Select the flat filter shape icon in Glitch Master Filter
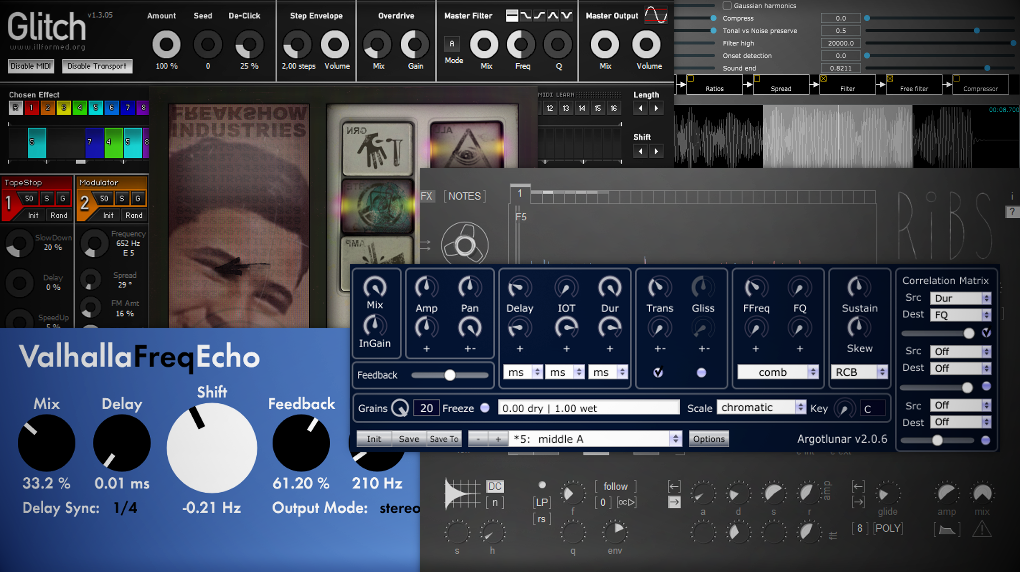This screenshot has height=572, width=1020. (512, 15)
